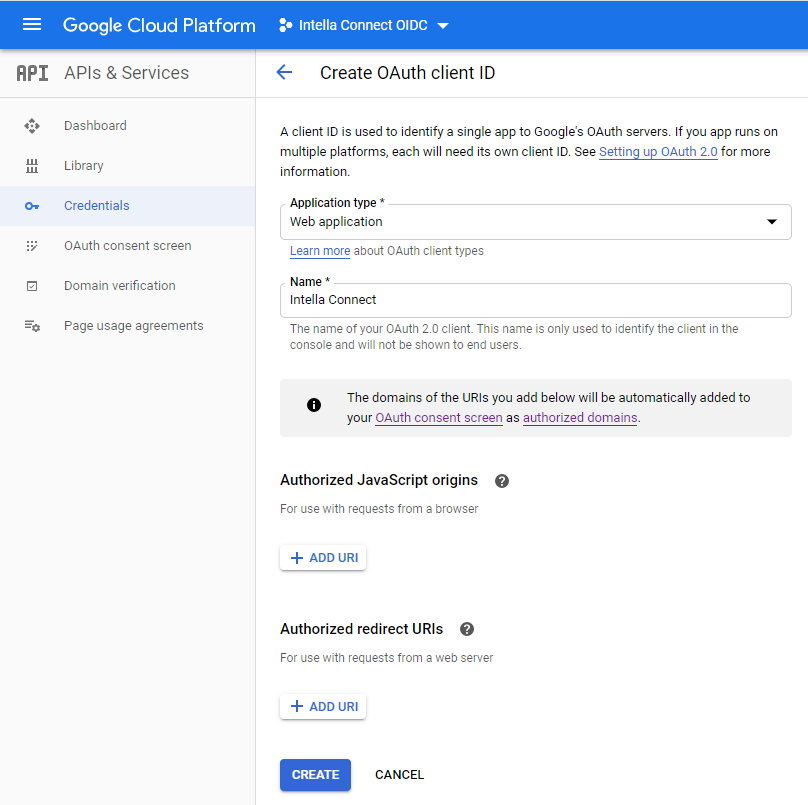Click the Credentials key icon

[x=31, y=205]
